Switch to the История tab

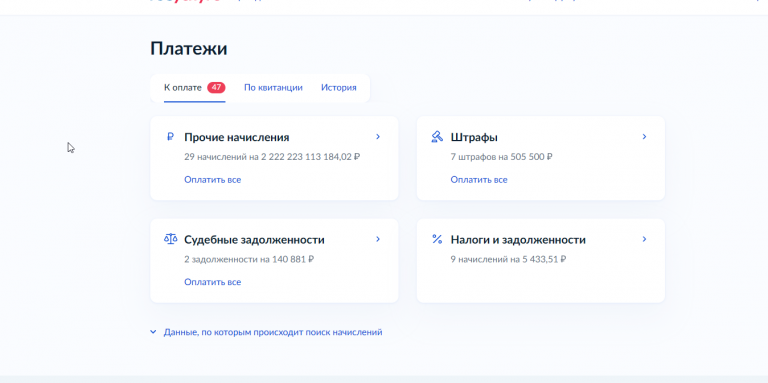(x=338, y=88)
